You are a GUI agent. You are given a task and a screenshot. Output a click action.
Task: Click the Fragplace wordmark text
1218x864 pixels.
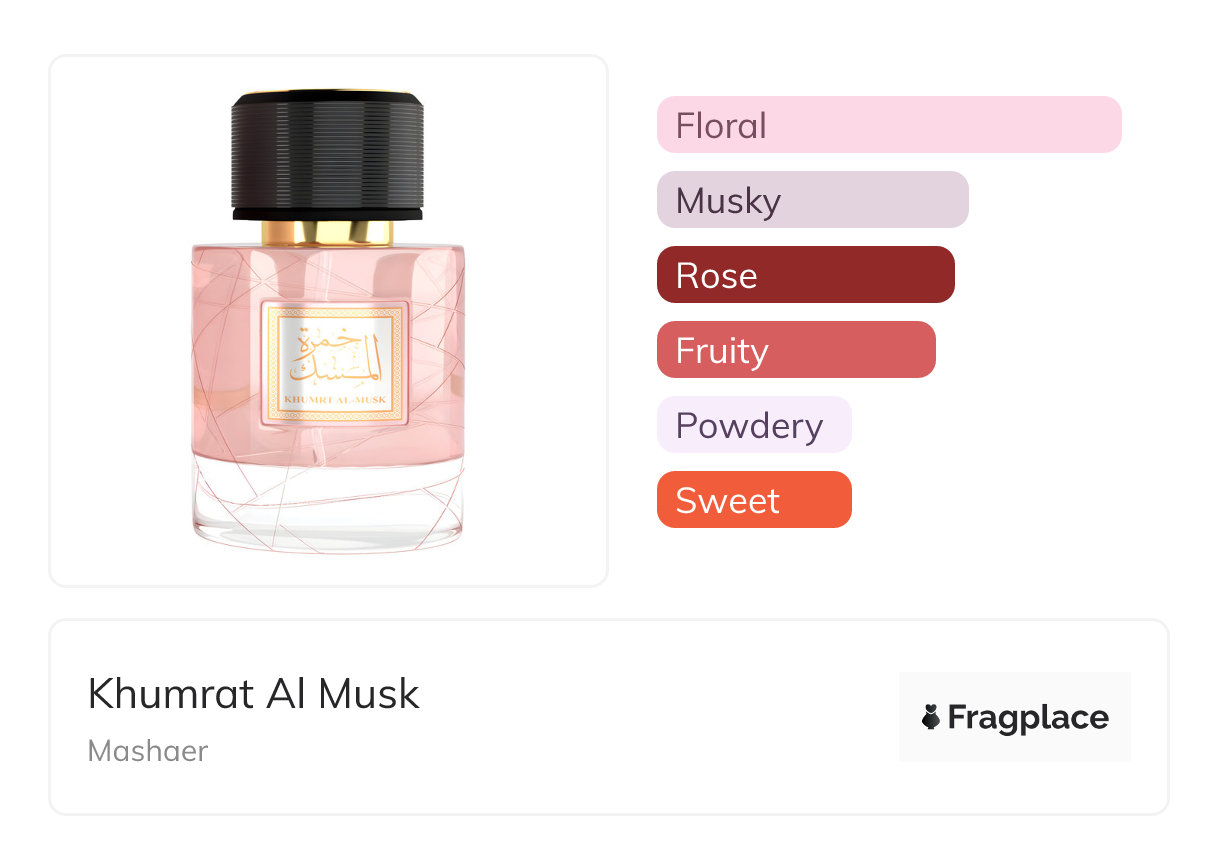1028,718
